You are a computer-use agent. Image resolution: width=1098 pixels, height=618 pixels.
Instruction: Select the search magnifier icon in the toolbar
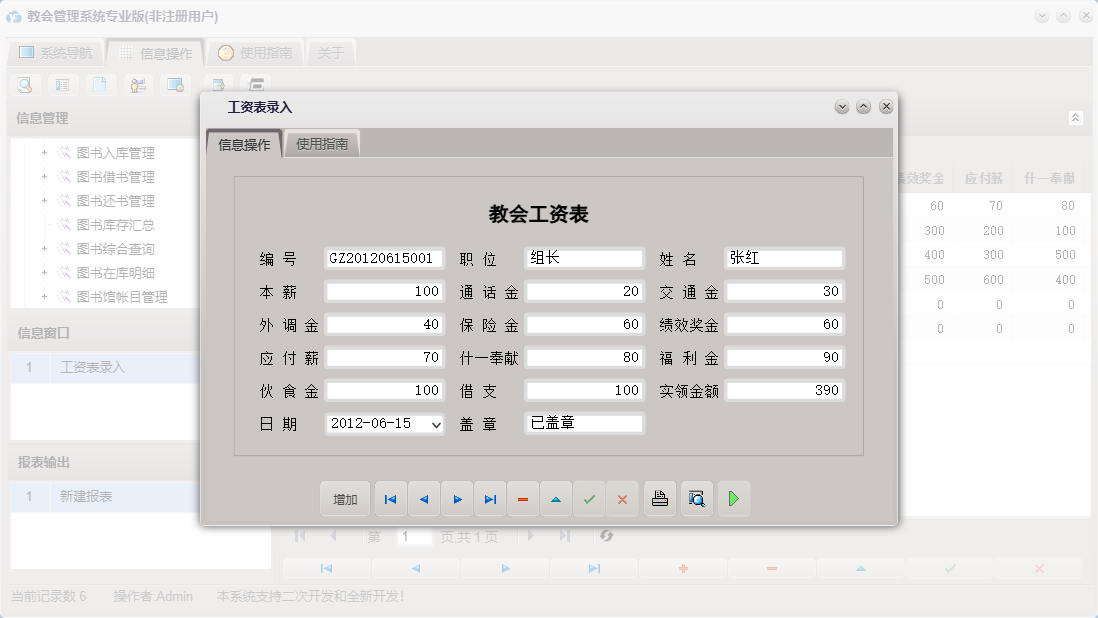(24, 85)
